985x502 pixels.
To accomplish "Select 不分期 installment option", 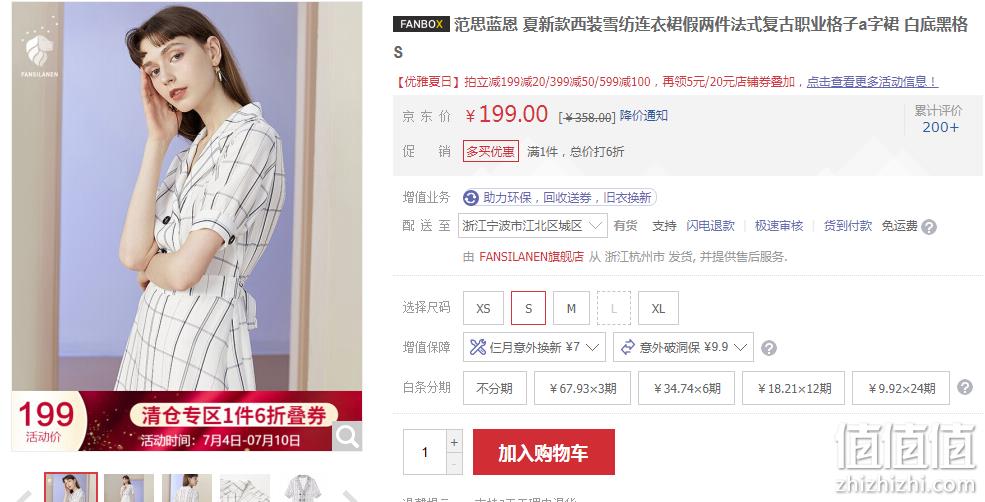I will point(494,388).
